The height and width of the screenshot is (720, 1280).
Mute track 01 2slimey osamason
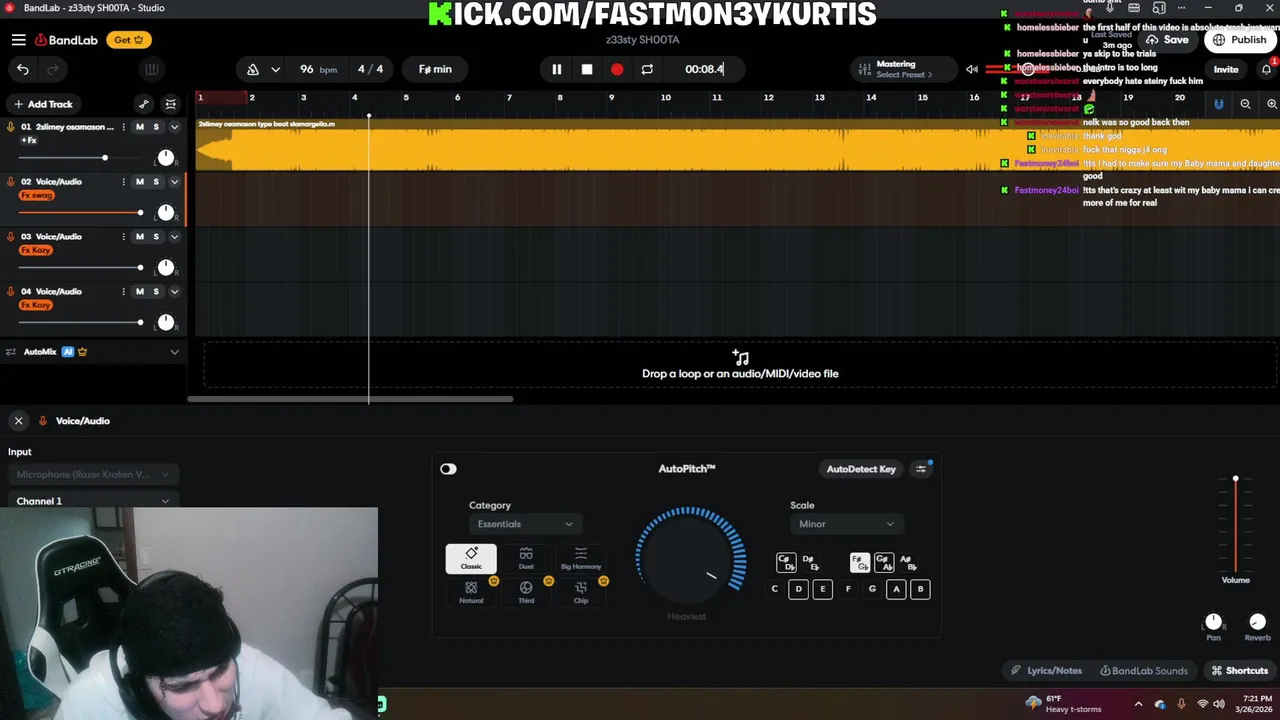140,127
